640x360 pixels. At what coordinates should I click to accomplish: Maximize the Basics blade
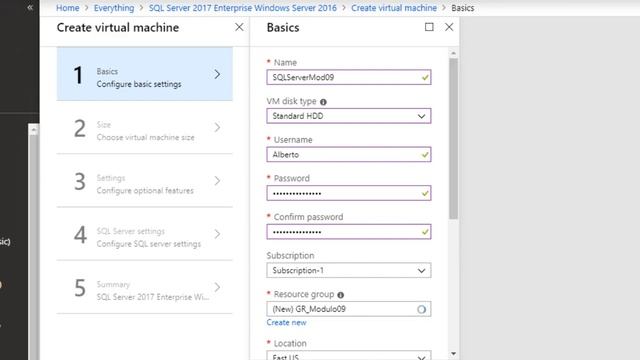[429, 27]
